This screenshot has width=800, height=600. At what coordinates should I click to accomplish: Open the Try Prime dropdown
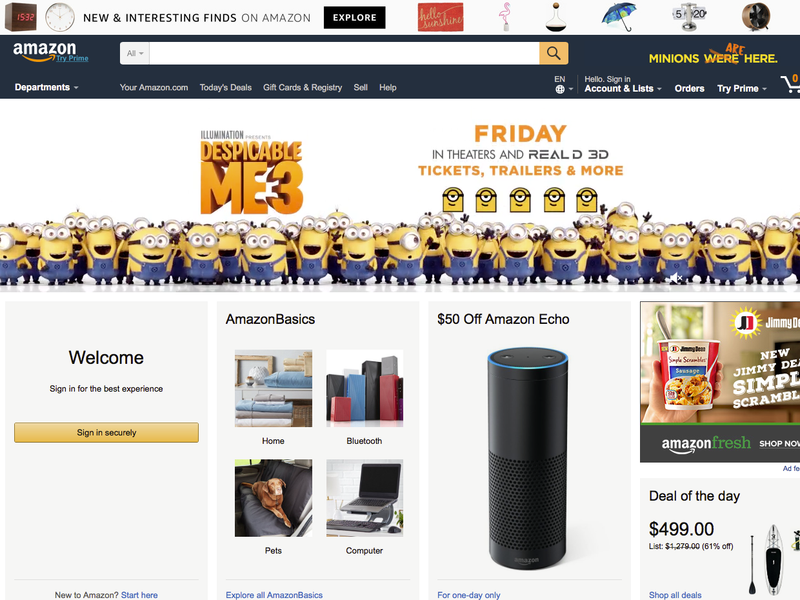click(x=742, y=88)
